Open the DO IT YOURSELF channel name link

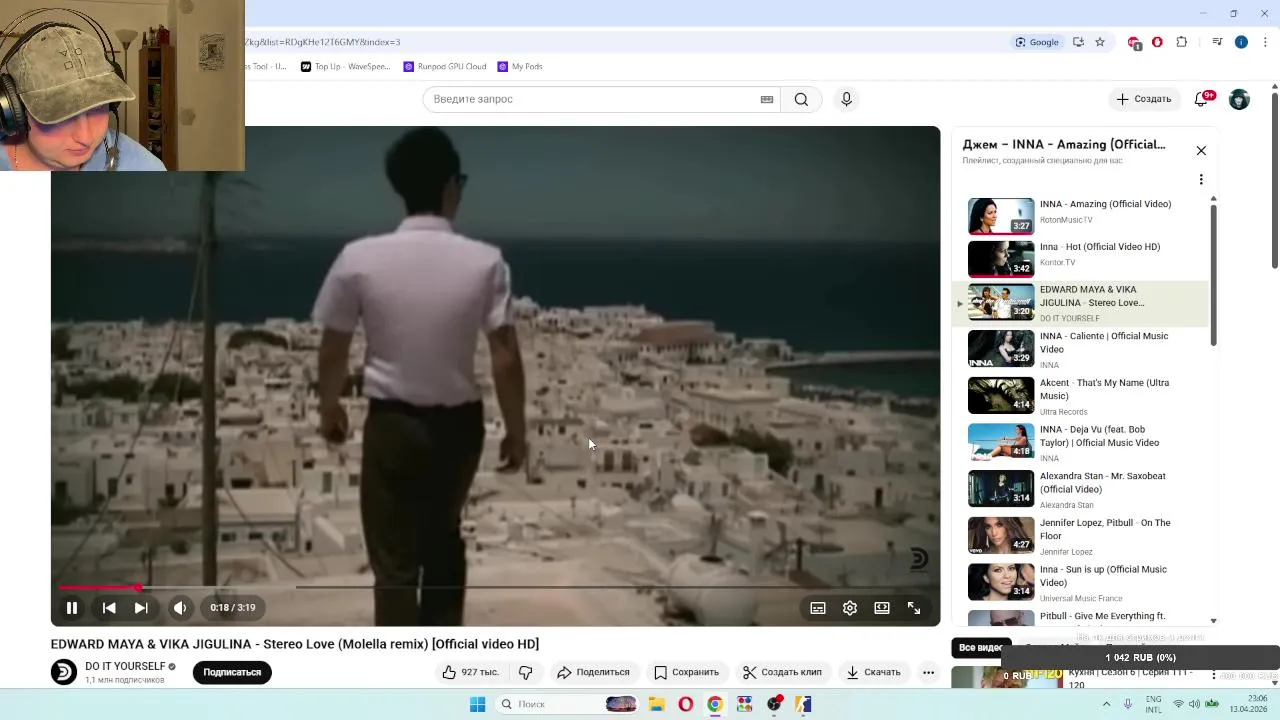tap(125, 666)
